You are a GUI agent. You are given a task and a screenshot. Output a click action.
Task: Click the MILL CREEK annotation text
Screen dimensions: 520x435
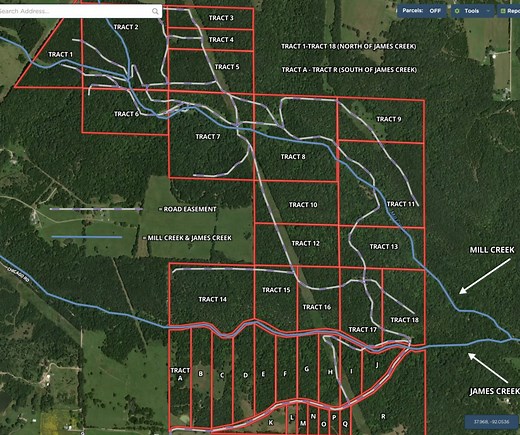[x=492, y=250]
